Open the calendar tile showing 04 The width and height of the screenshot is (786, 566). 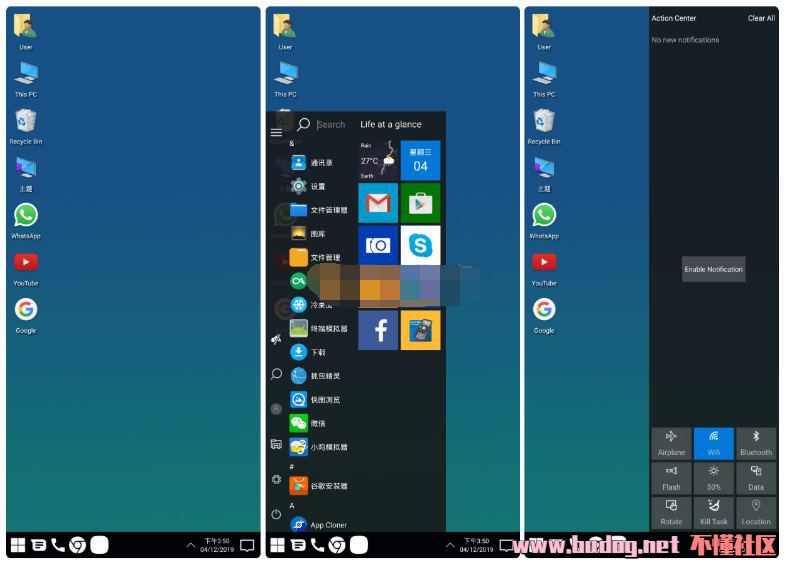420,160
